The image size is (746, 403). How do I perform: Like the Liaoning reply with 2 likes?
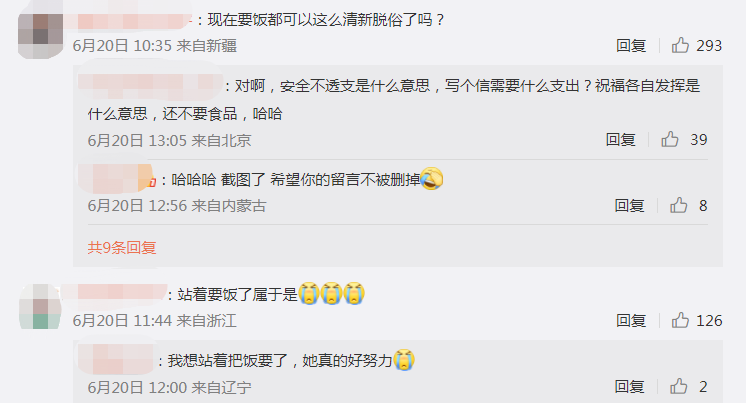click(678, 386)
